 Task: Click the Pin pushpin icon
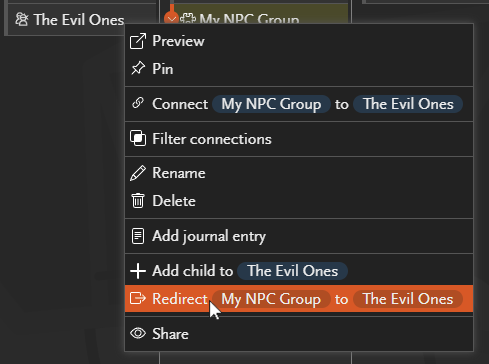[138, 68]
